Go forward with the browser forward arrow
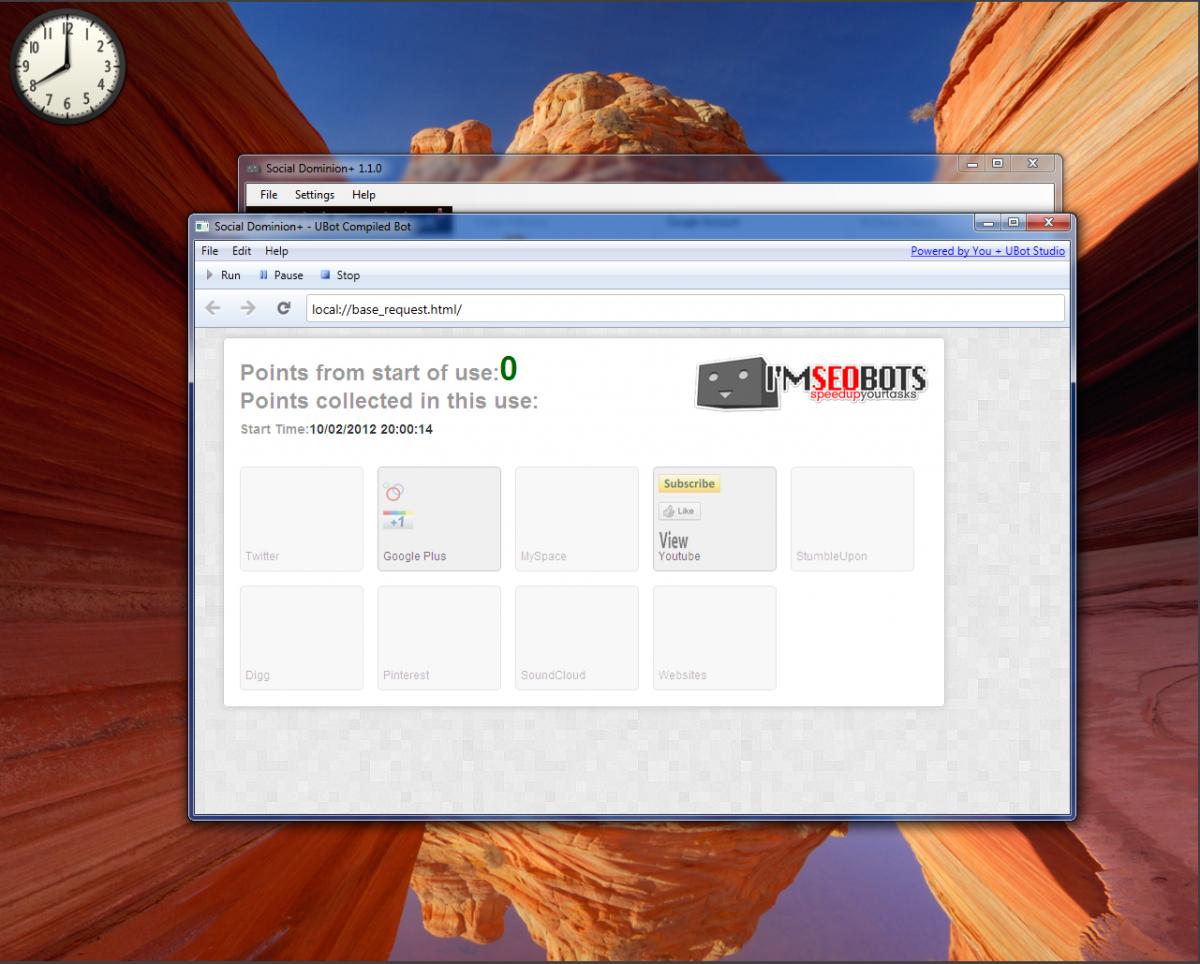The width and height of the screenshot is (1200, 964). [248, 308]
